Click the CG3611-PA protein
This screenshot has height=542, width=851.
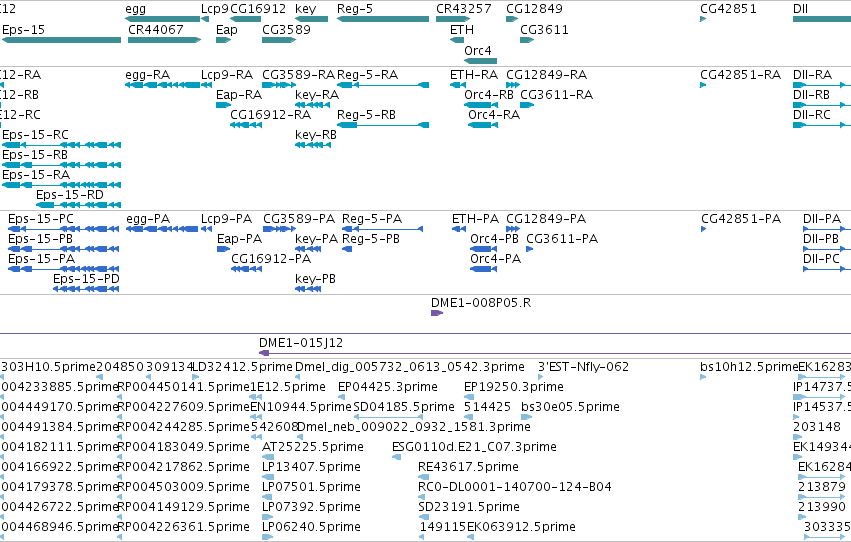point(530,249)
